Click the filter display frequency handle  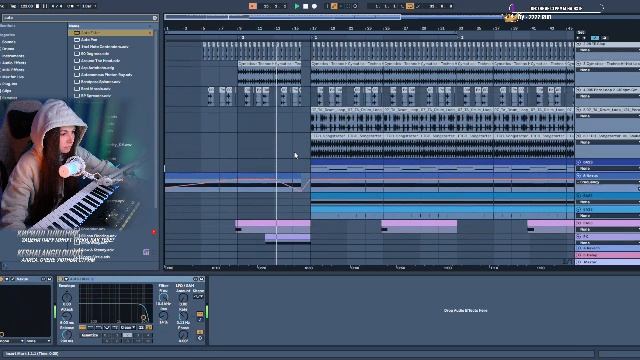click(x=143, y=317)
